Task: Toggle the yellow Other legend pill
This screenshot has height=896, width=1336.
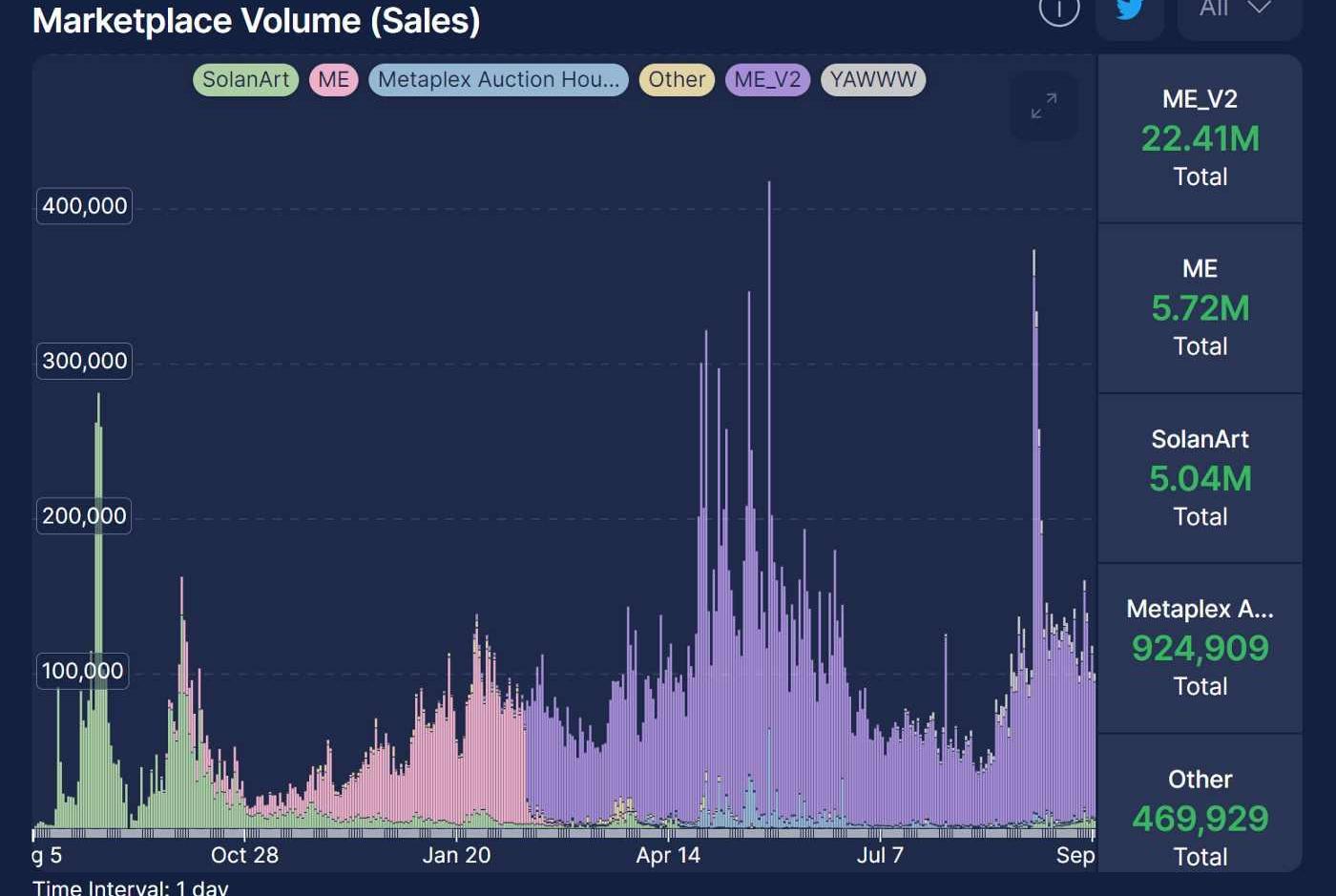Action: (x=677, y=80)
